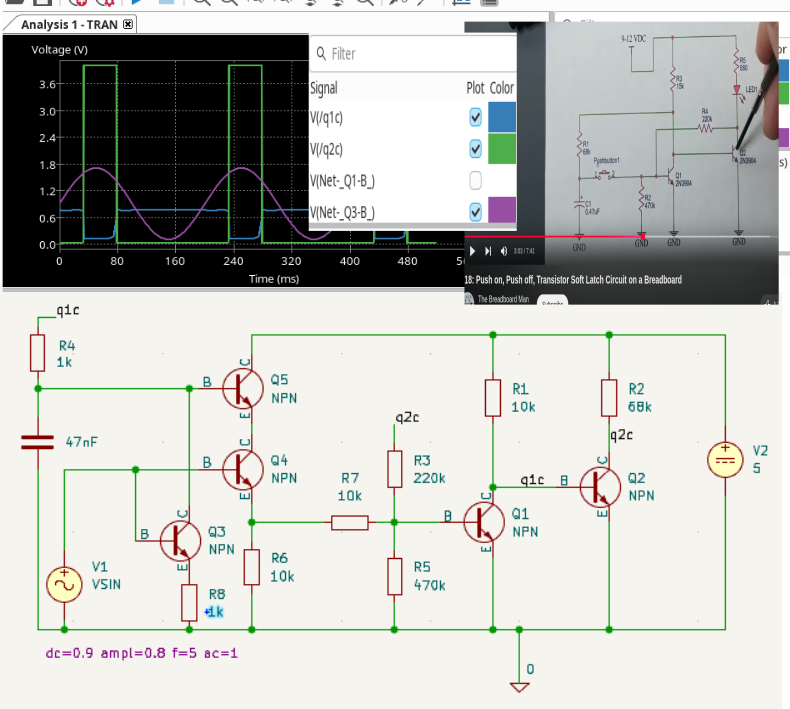Click the q2c net label above R3
790x709 pixels.
(x=407, y=417)
